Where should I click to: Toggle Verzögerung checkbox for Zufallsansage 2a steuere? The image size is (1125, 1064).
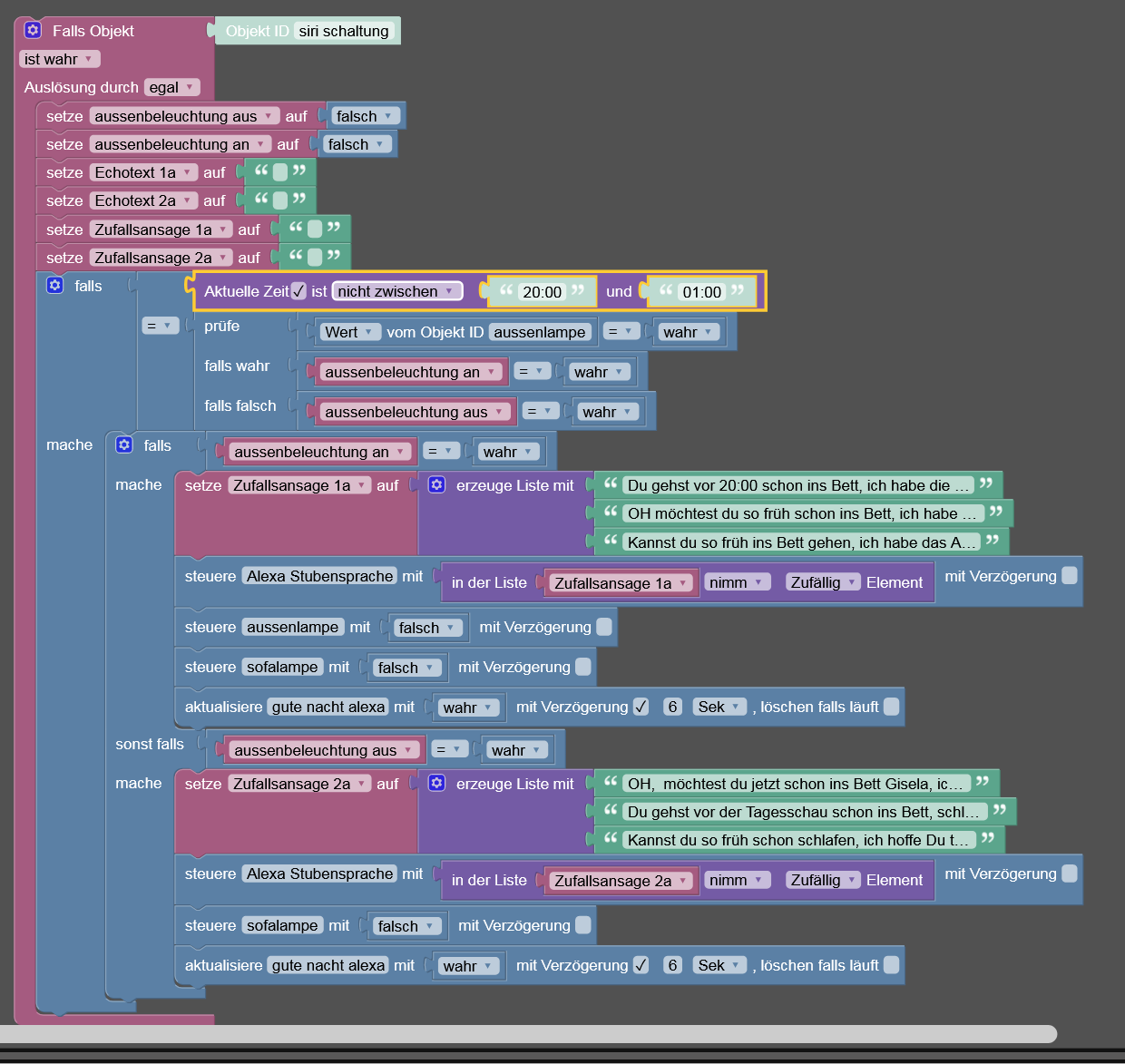1070,873
